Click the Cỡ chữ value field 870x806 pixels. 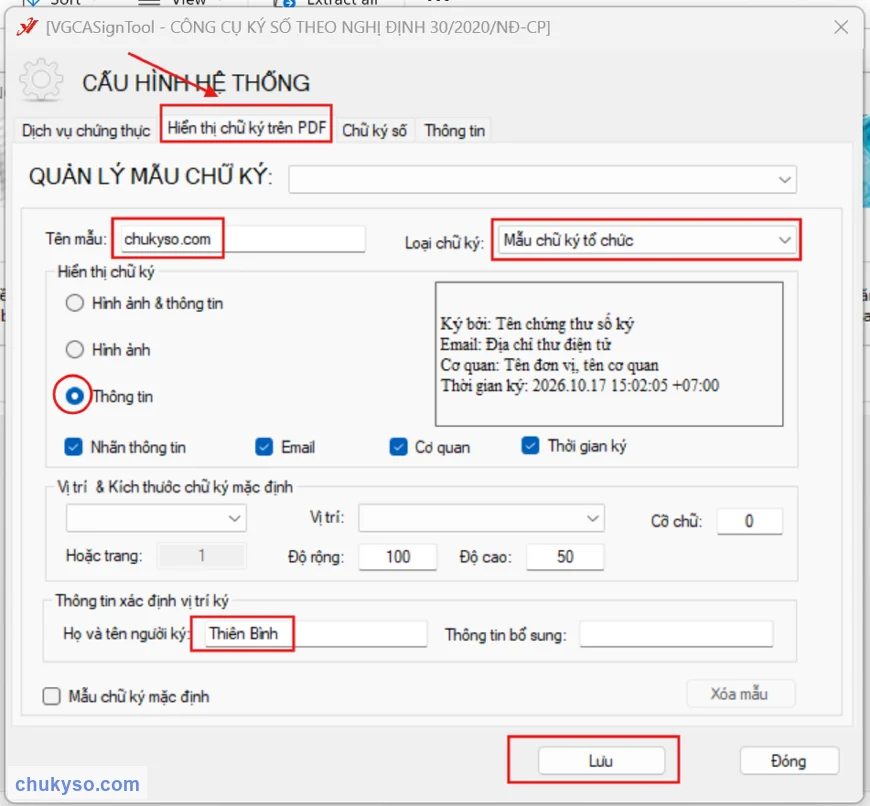[x=750, y=521]
